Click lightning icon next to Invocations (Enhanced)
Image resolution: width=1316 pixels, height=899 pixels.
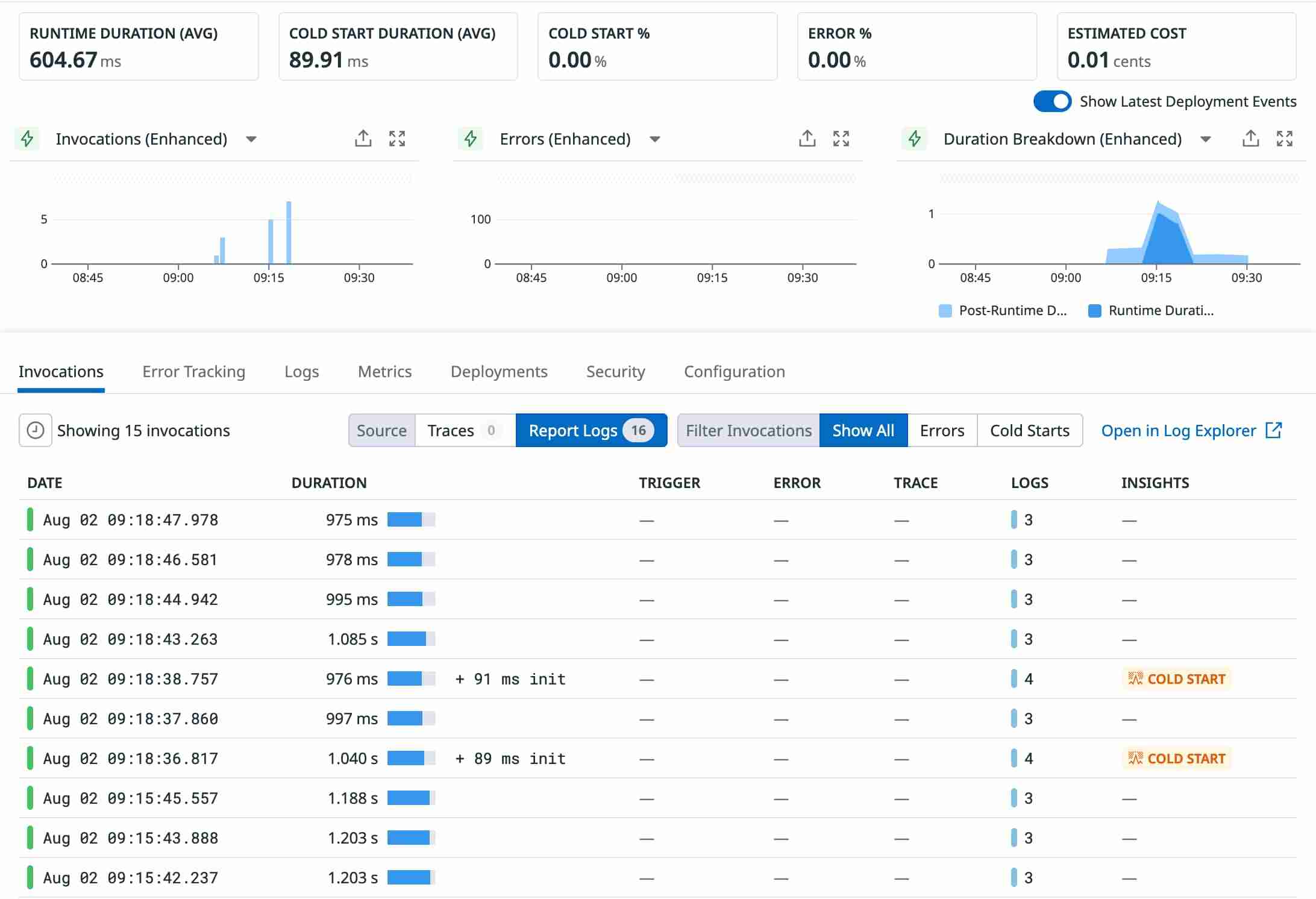[27, 139]
